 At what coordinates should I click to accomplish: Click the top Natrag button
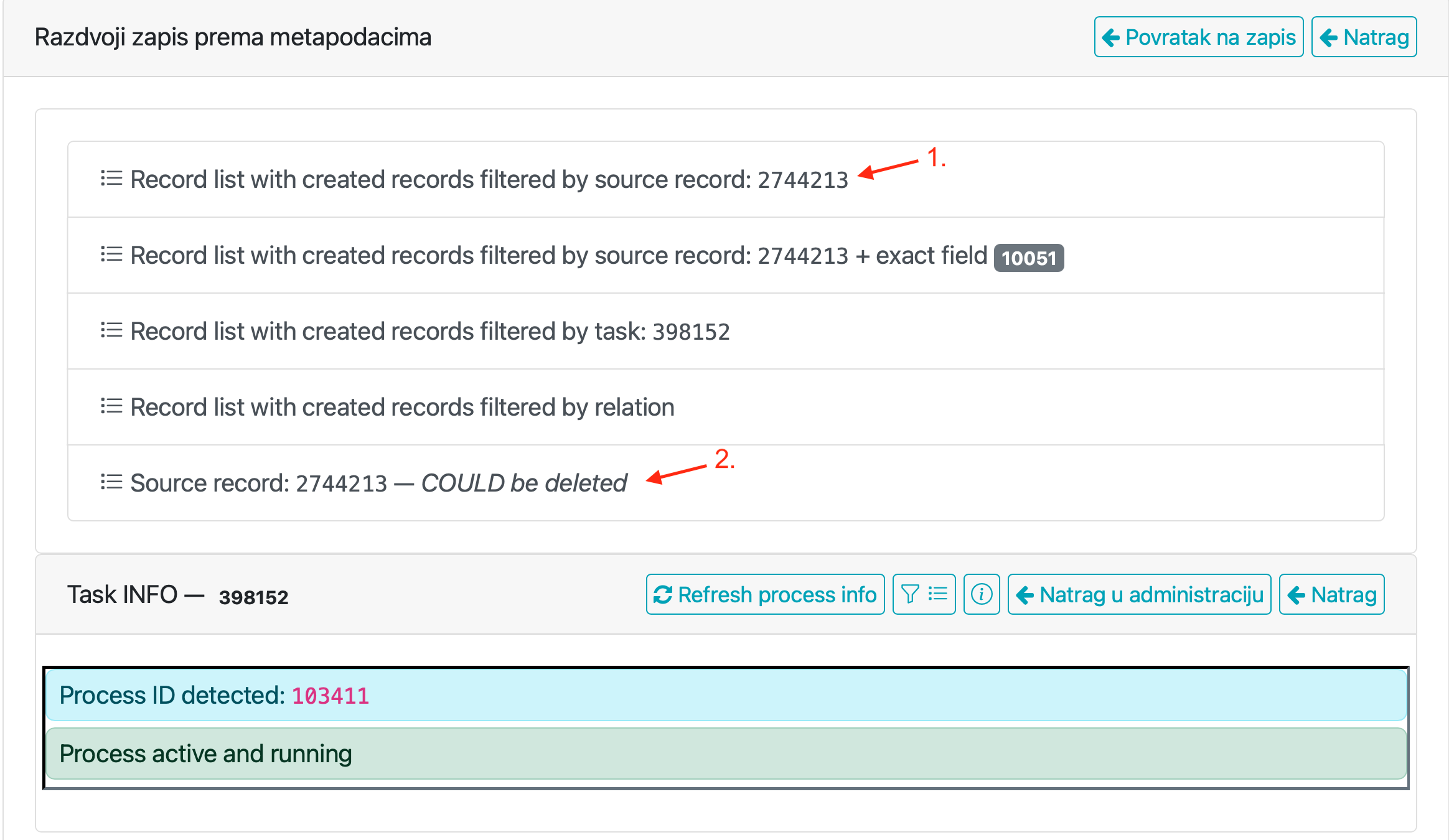(1364, 37)
